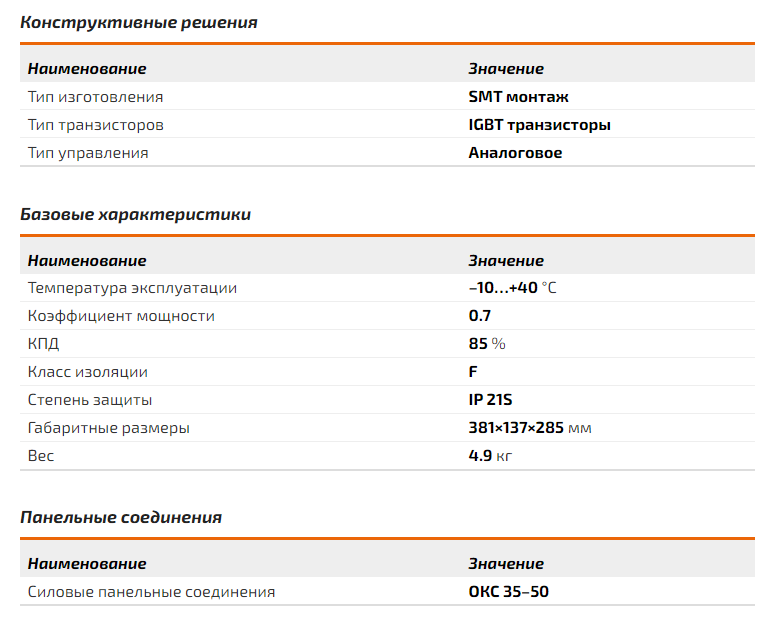Click the '85 %' КПД value
Image resolution: width=773 pixels, height=627 pixels.
487,344
